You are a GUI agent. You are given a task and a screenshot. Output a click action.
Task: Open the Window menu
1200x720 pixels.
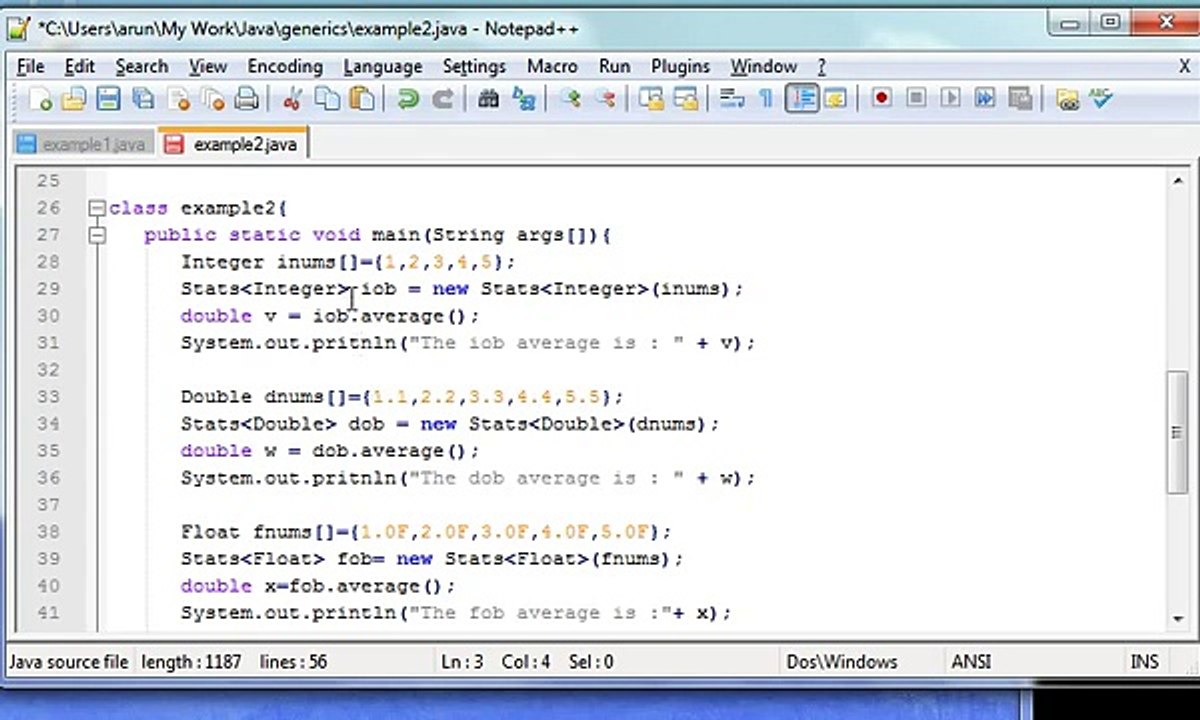tap(763, 66)
